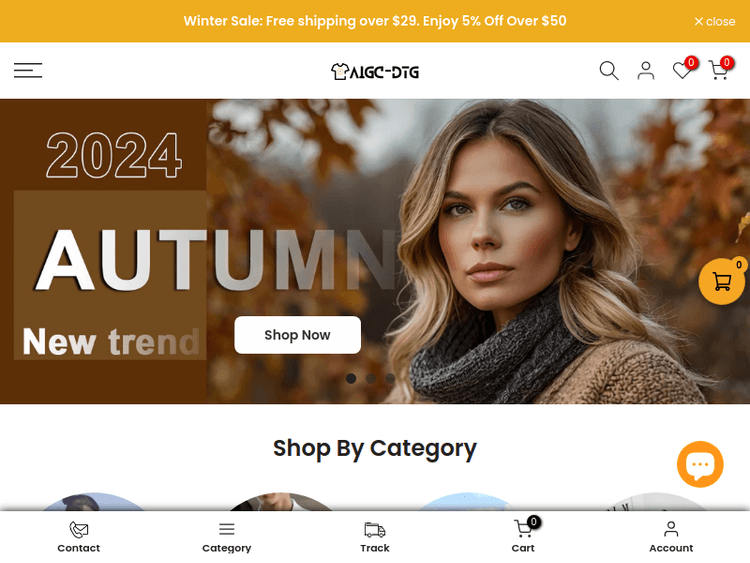Close the Winter Sale announcement banner
Viewport: 750px width, 563px height.
715,22
